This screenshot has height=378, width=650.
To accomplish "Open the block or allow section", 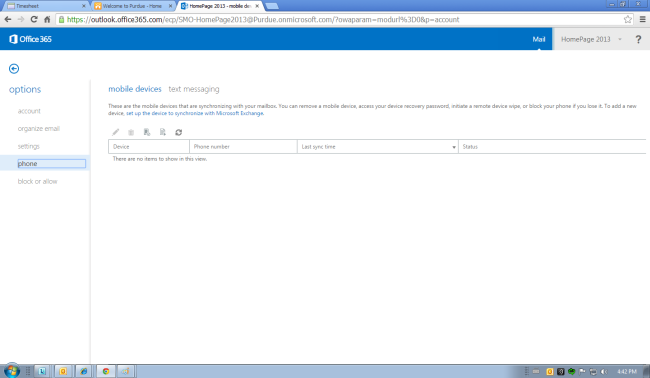I will point(37,182).
